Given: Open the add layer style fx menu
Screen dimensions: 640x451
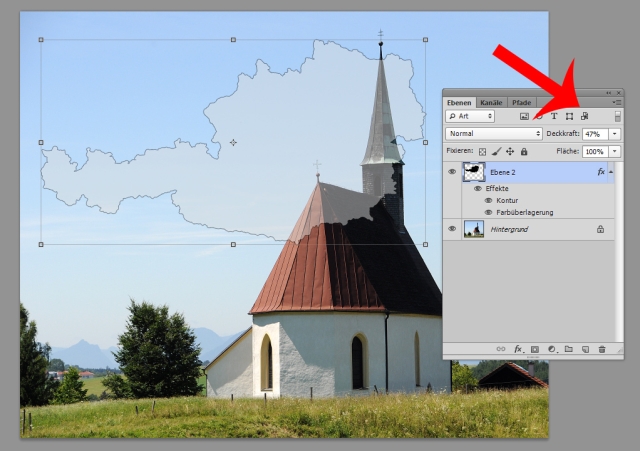Looking at the screenshot, I should [518, 349].
